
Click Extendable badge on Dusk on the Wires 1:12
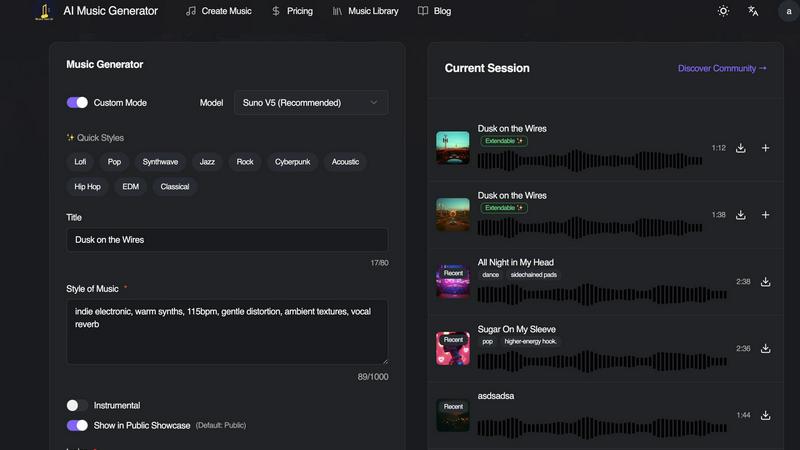point(504,141)
